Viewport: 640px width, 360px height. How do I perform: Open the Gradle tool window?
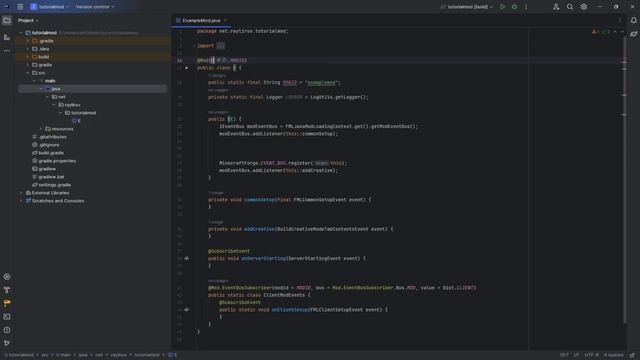point(633,34)
